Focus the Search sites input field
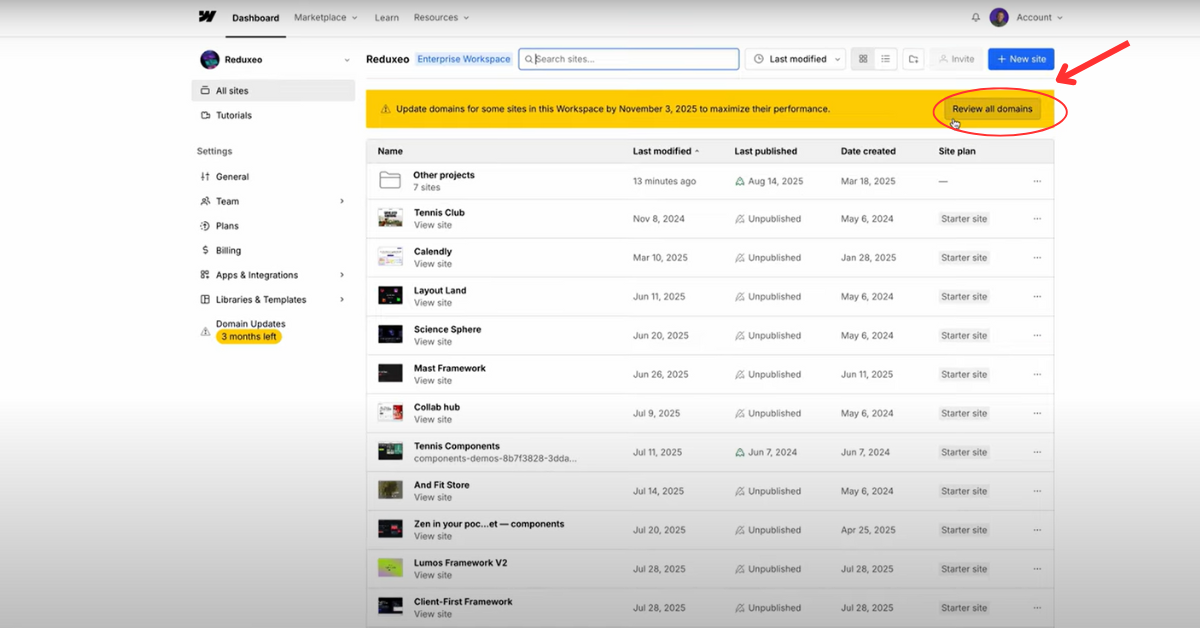This screenshot has height=628, width=1200. point(630,59)
